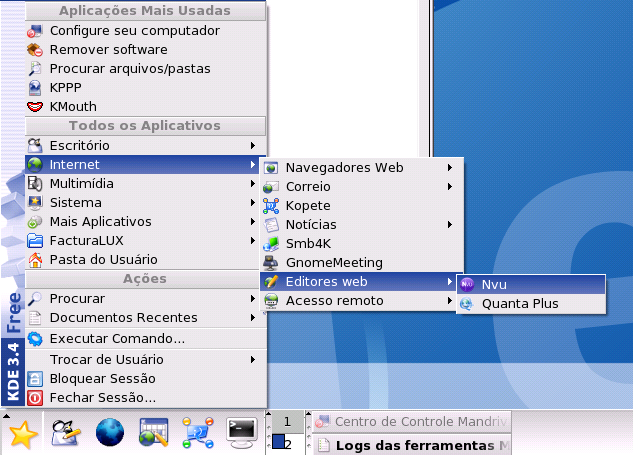Click the Fechar Sessão... label
This screenshot has width=633, height=455.
point(103,398)
